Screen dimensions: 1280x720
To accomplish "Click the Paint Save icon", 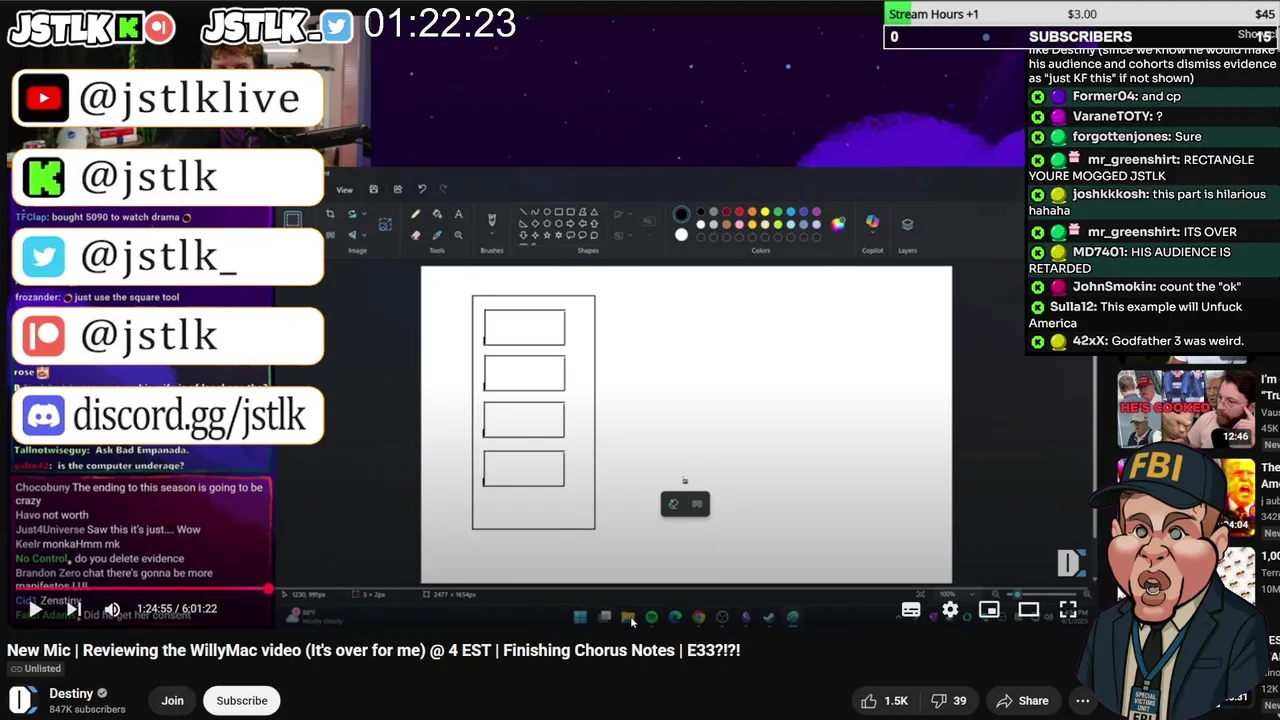I will (373, 189).
